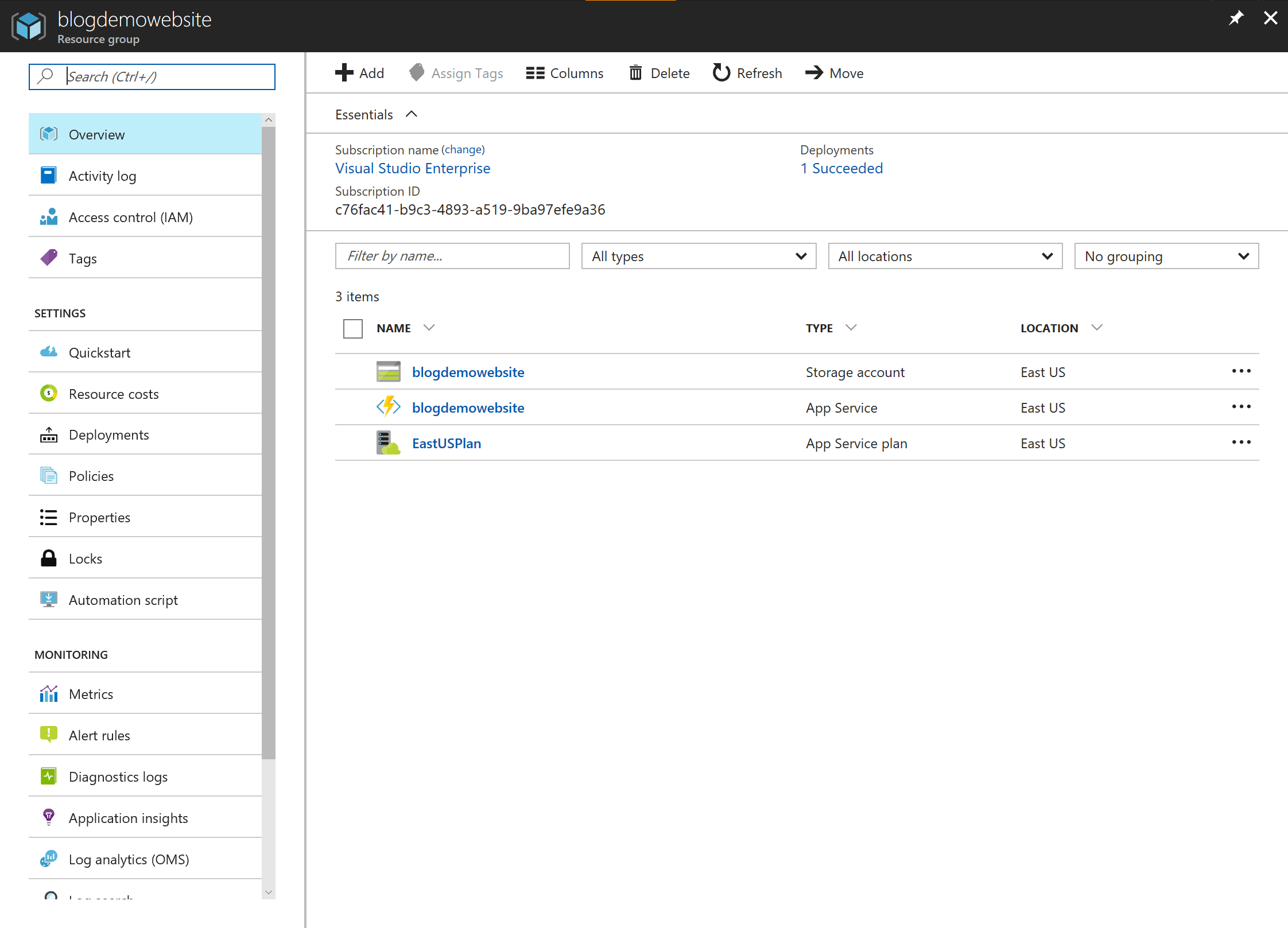Click the Deployments icon in sidebar
The image size is (1288, 928).
pyautogui.click(x=49, y=434)
